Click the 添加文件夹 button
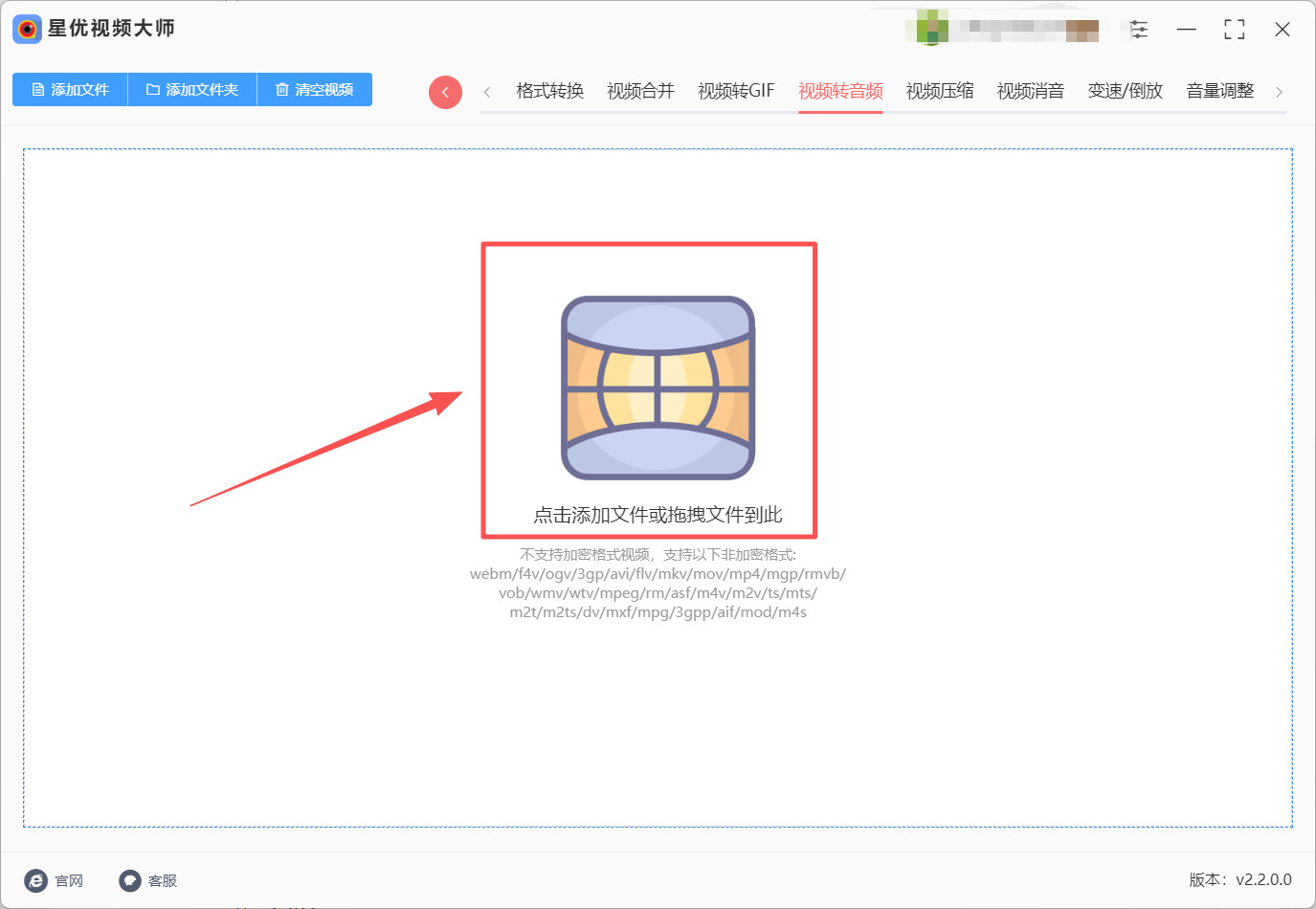This screenshot has height=909, width=1316. point(192,89)
